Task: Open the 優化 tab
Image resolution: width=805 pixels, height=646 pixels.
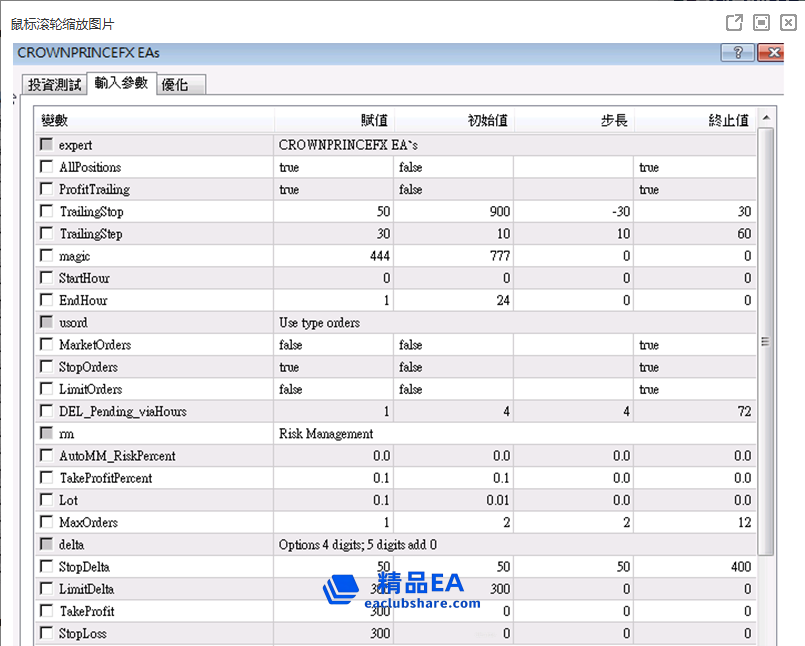Action: (175, 85)
